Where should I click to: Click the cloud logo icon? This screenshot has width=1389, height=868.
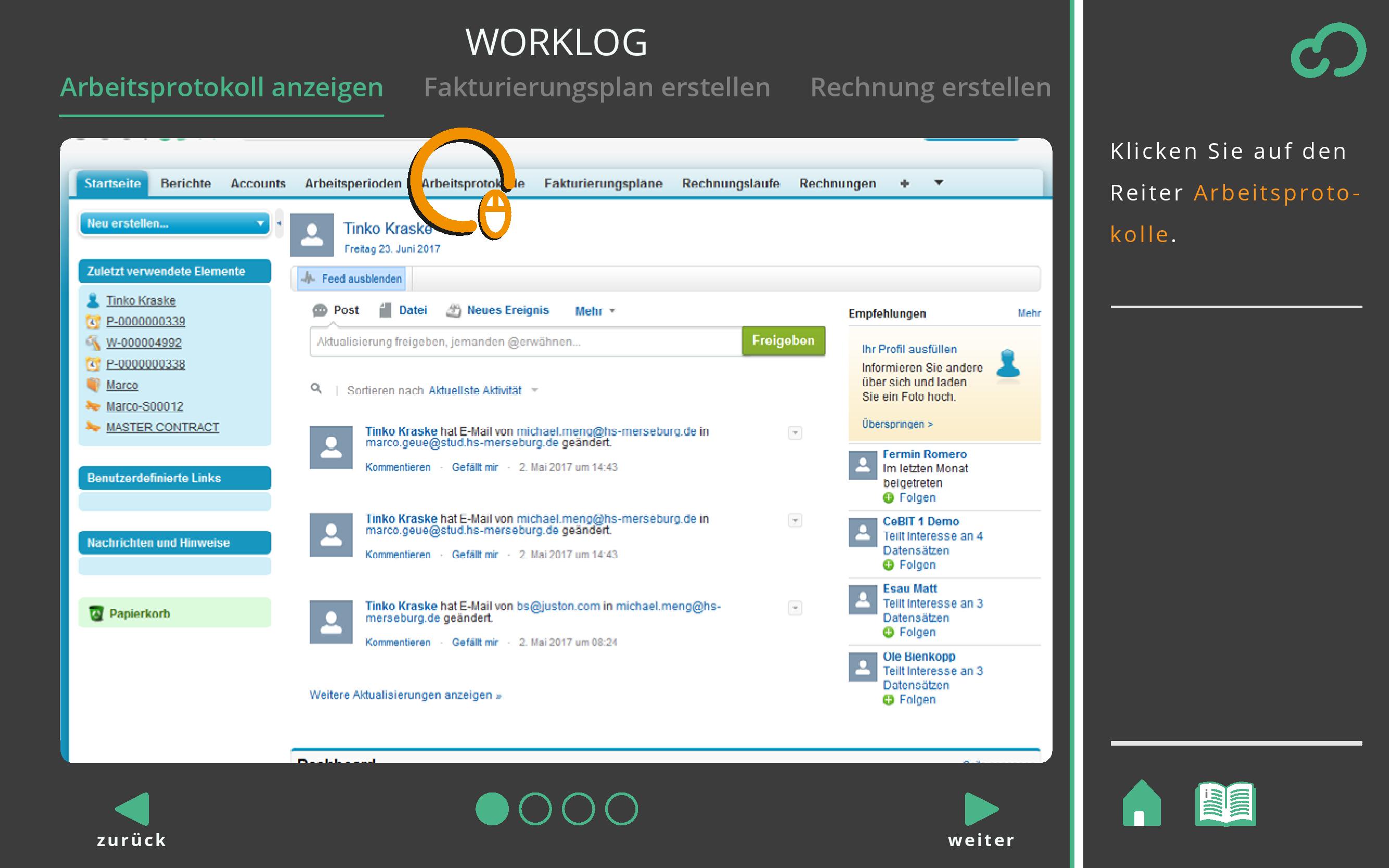(x=1329, y=50)
